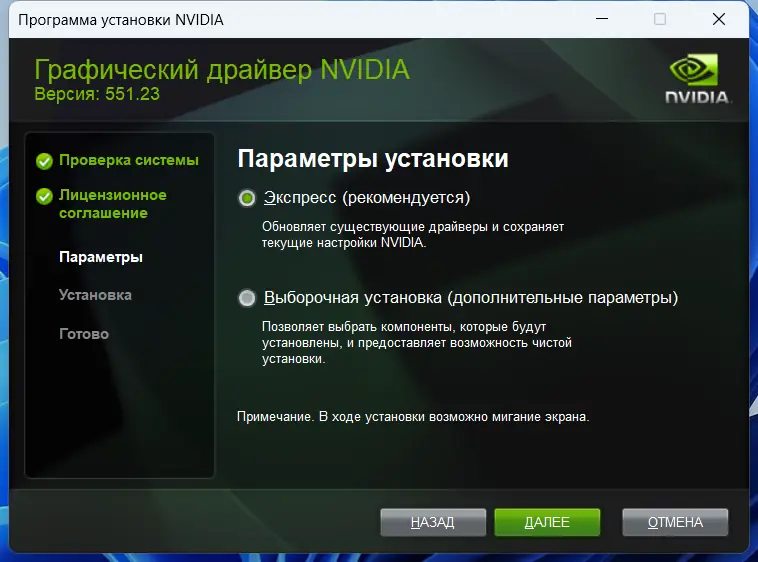The width and height of the screenshot is (758, 562).
Task: Select the Параметры step in sidebar
Action: click(101, 257)
